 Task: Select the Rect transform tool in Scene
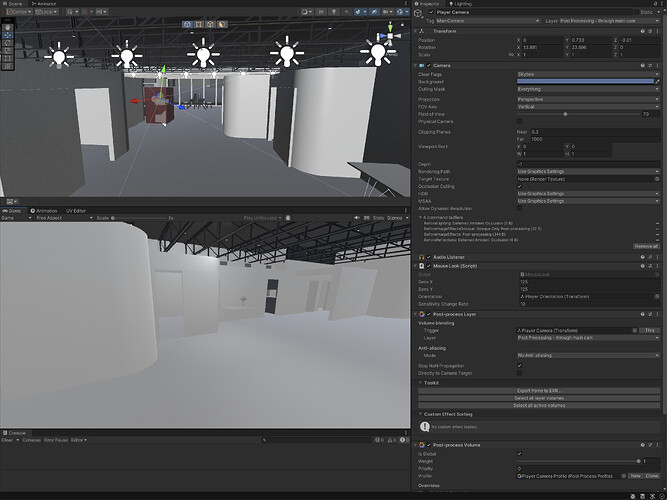pyautogui.click(x=7, y=58)
